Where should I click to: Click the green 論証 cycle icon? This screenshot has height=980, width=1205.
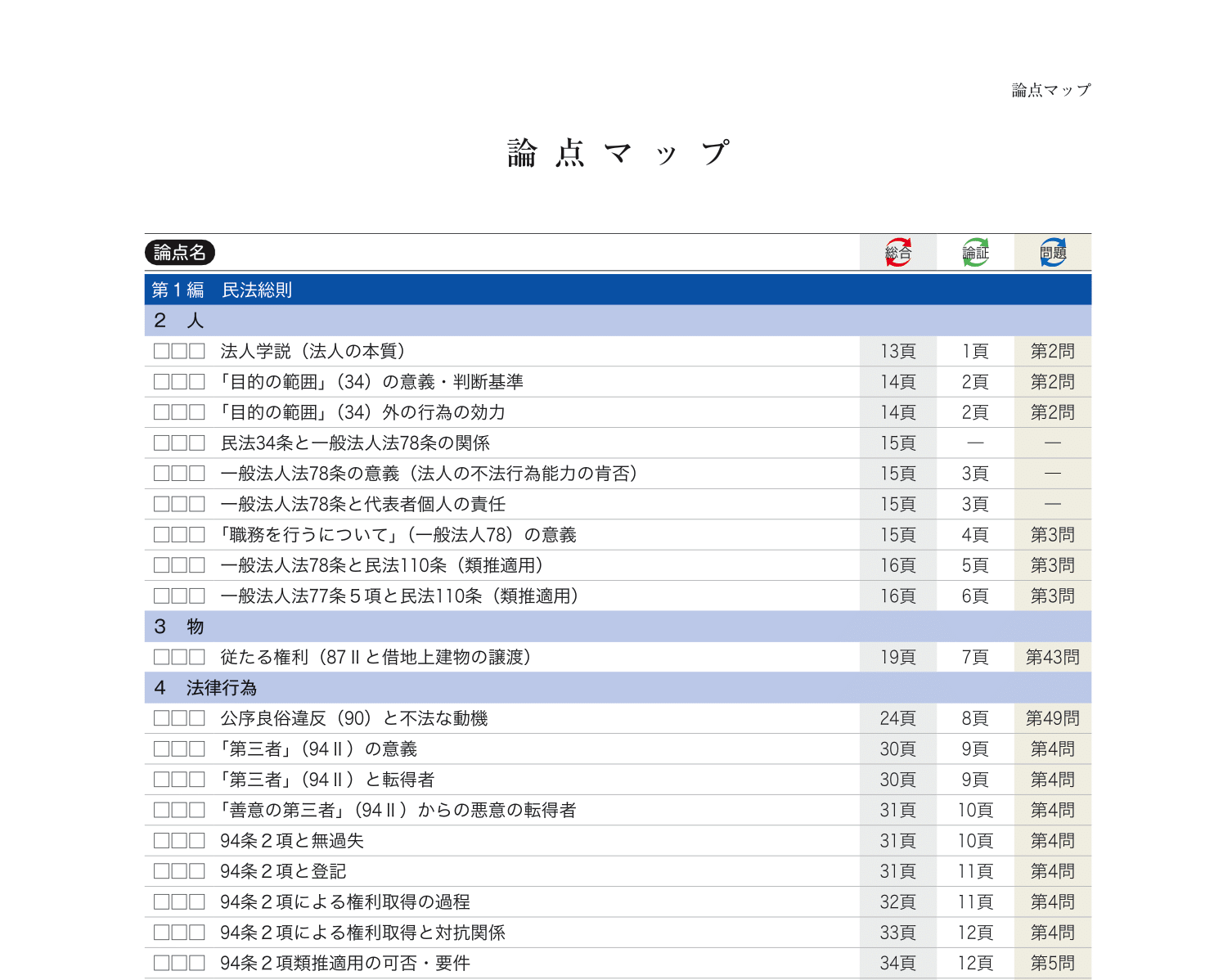[974, 253]
